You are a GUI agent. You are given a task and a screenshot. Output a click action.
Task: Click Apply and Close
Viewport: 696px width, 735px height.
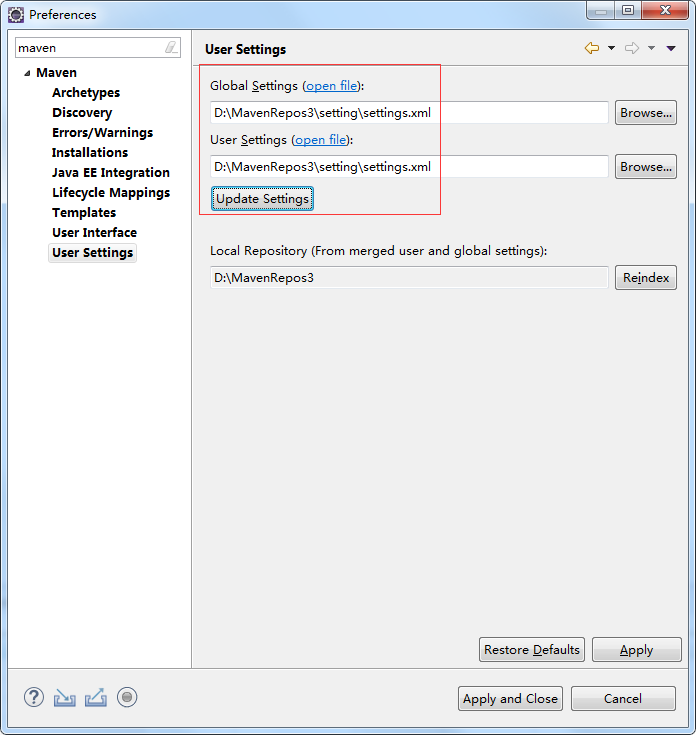tap(510, 698)
